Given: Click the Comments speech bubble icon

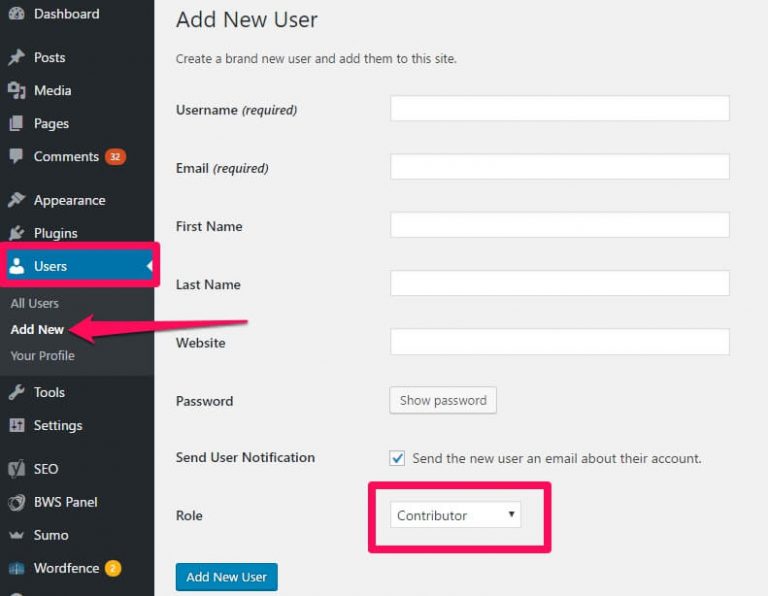Looking at the screenshot, I should click(16, 156).
